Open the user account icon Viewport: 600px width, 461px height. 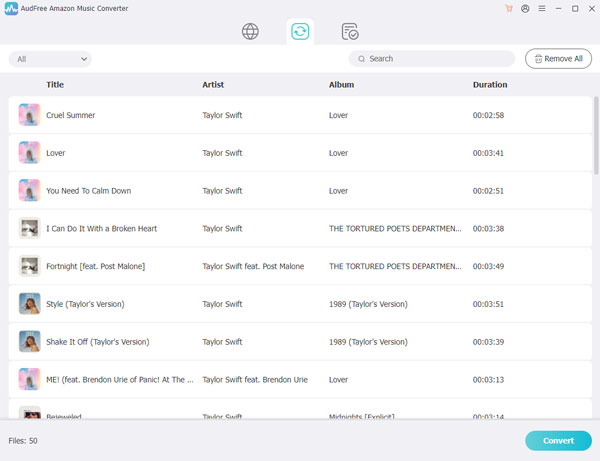point(525,8)
